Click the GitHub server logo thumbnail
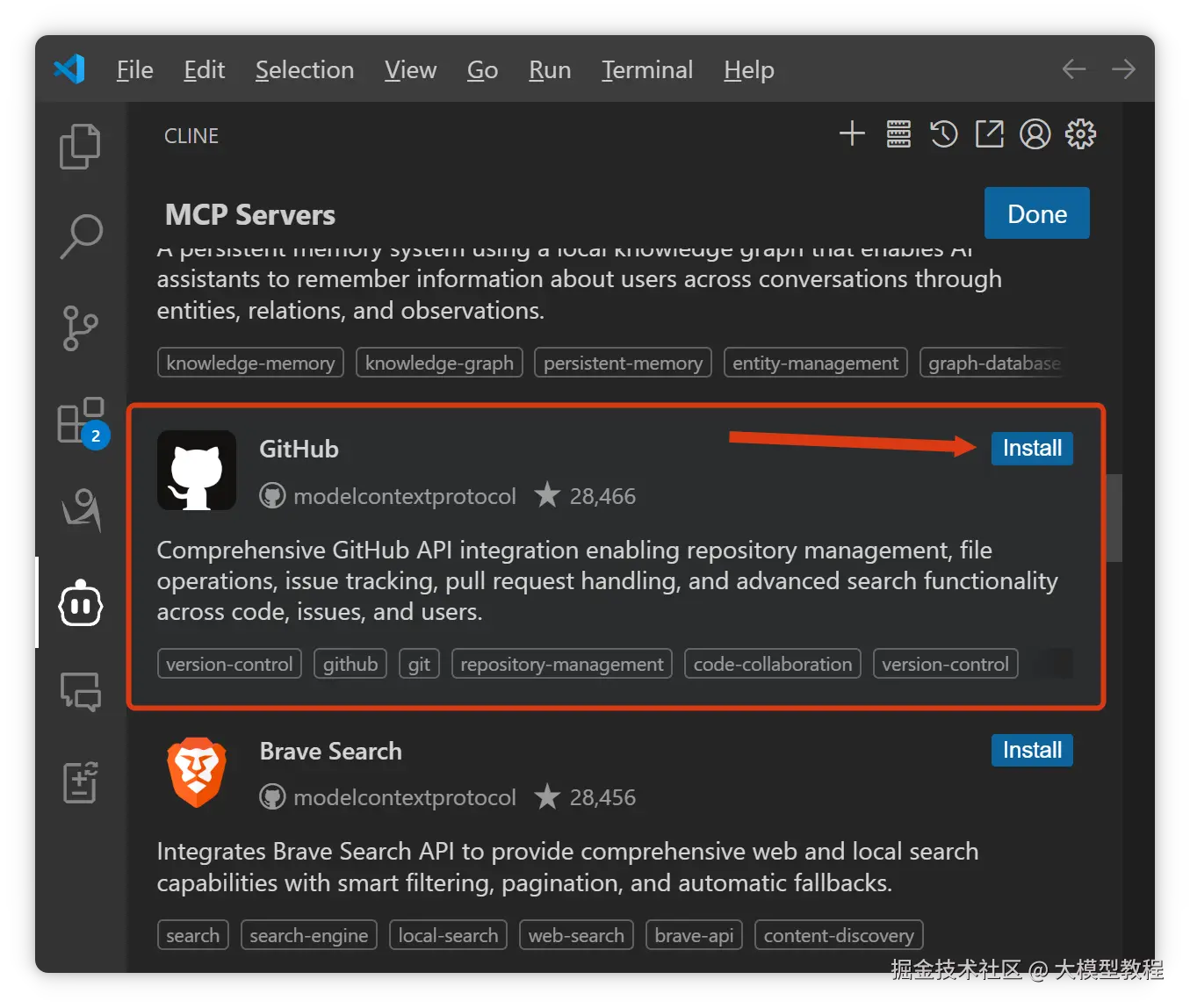The image size is (1190, 1008). [x=197, y=470]
